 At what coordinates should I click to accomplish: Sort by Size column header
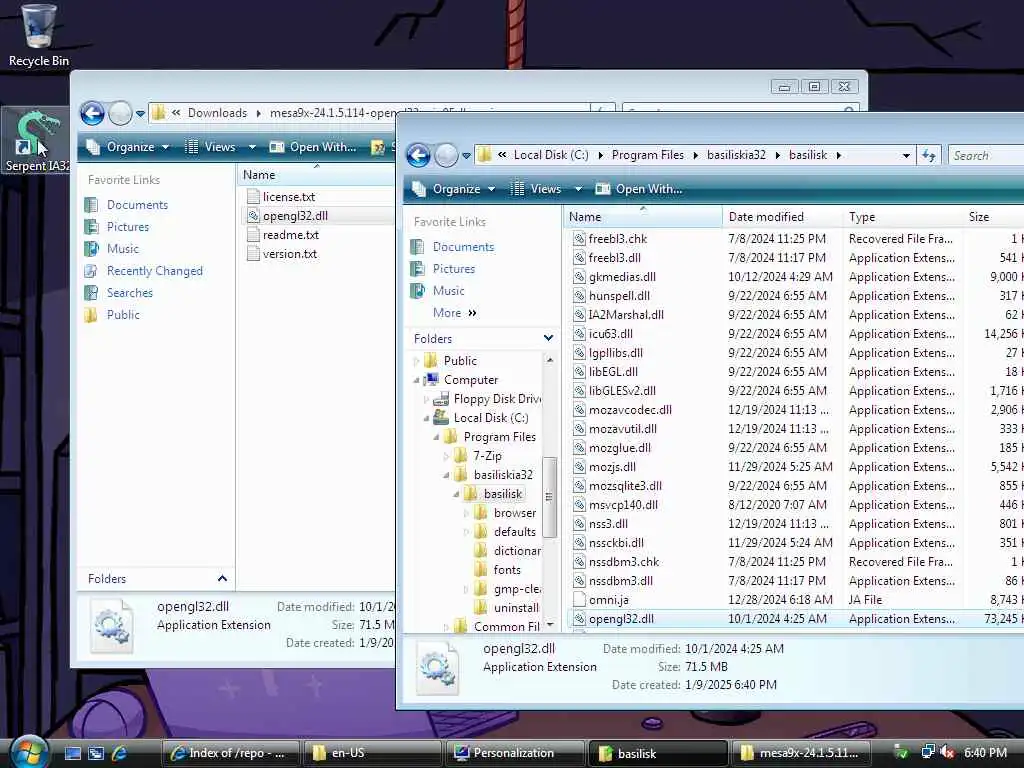(x=993, y=217)
